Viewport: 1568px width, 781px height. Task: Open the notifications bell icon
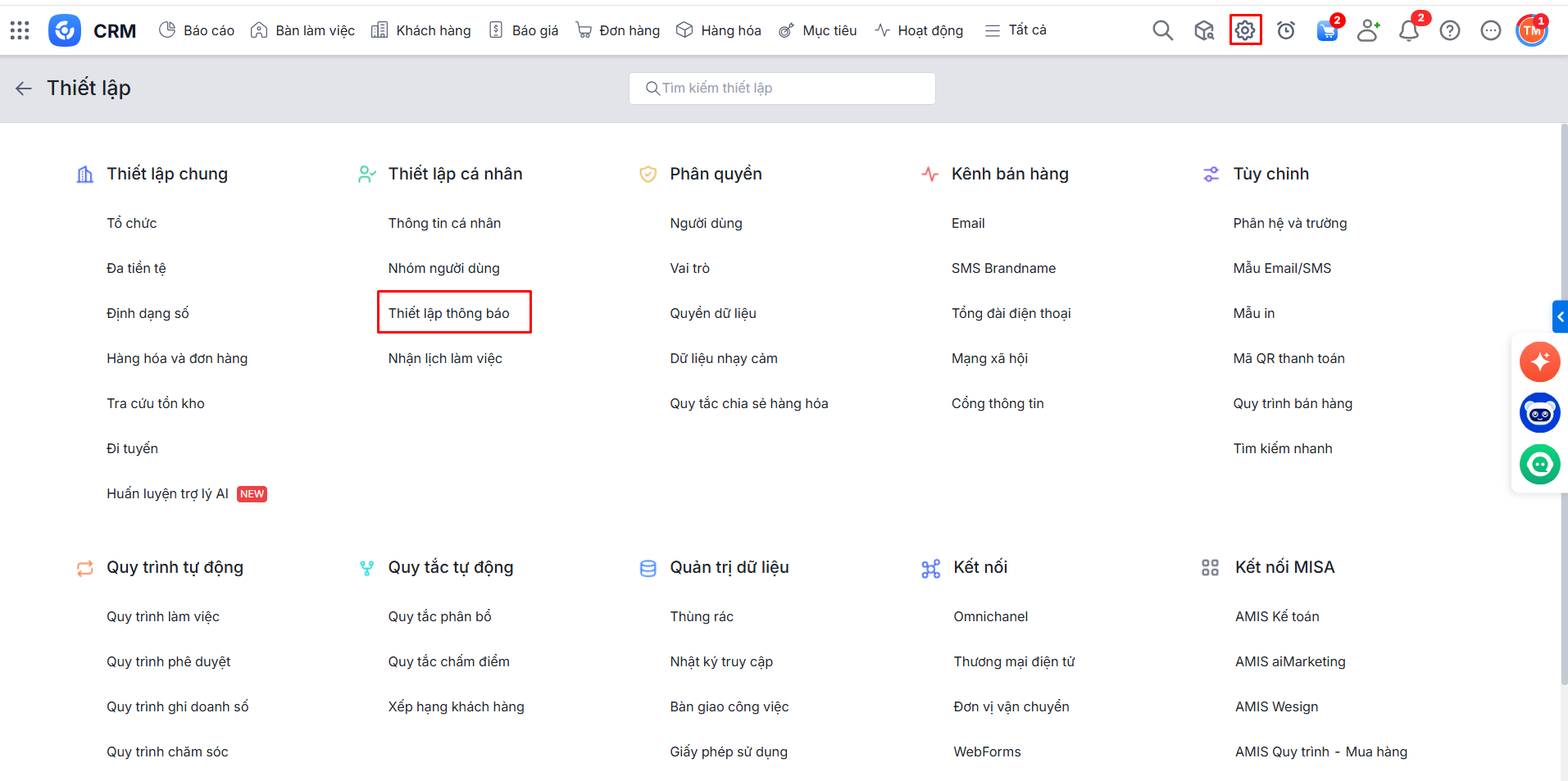click(1408, 31)
